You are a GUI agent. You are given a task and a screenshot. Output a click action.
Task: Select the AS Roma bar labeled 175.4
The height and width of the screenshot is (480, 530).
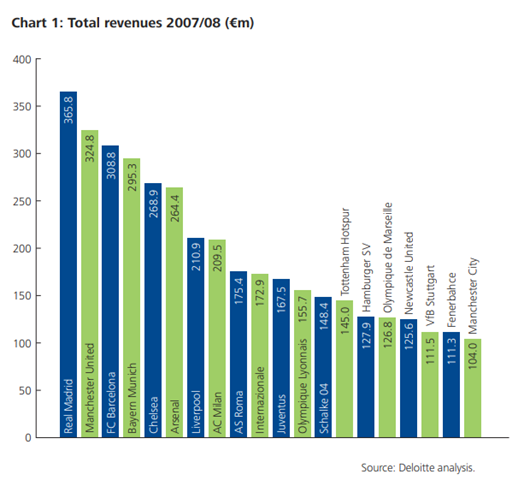tap(238, 354)
